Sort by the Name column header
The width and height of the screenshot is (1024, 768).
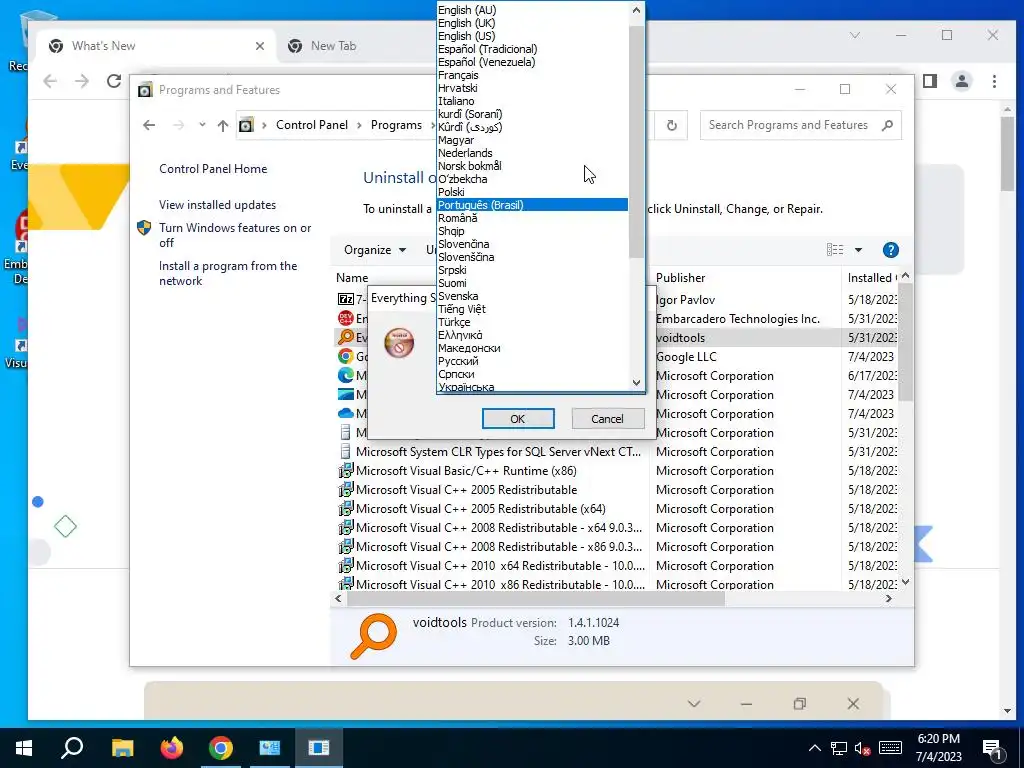(x=352, y=278)
